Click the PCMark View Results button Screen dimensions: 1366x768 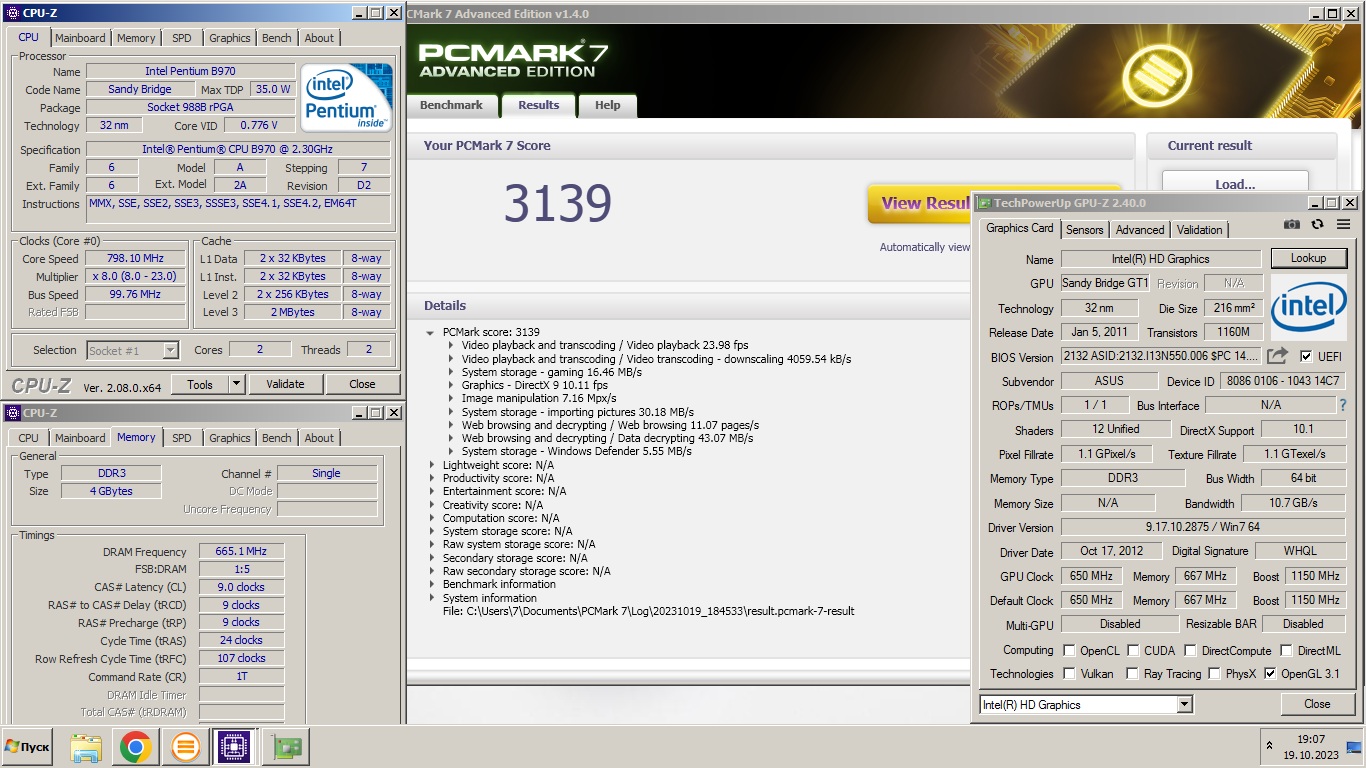coord(919,203)
